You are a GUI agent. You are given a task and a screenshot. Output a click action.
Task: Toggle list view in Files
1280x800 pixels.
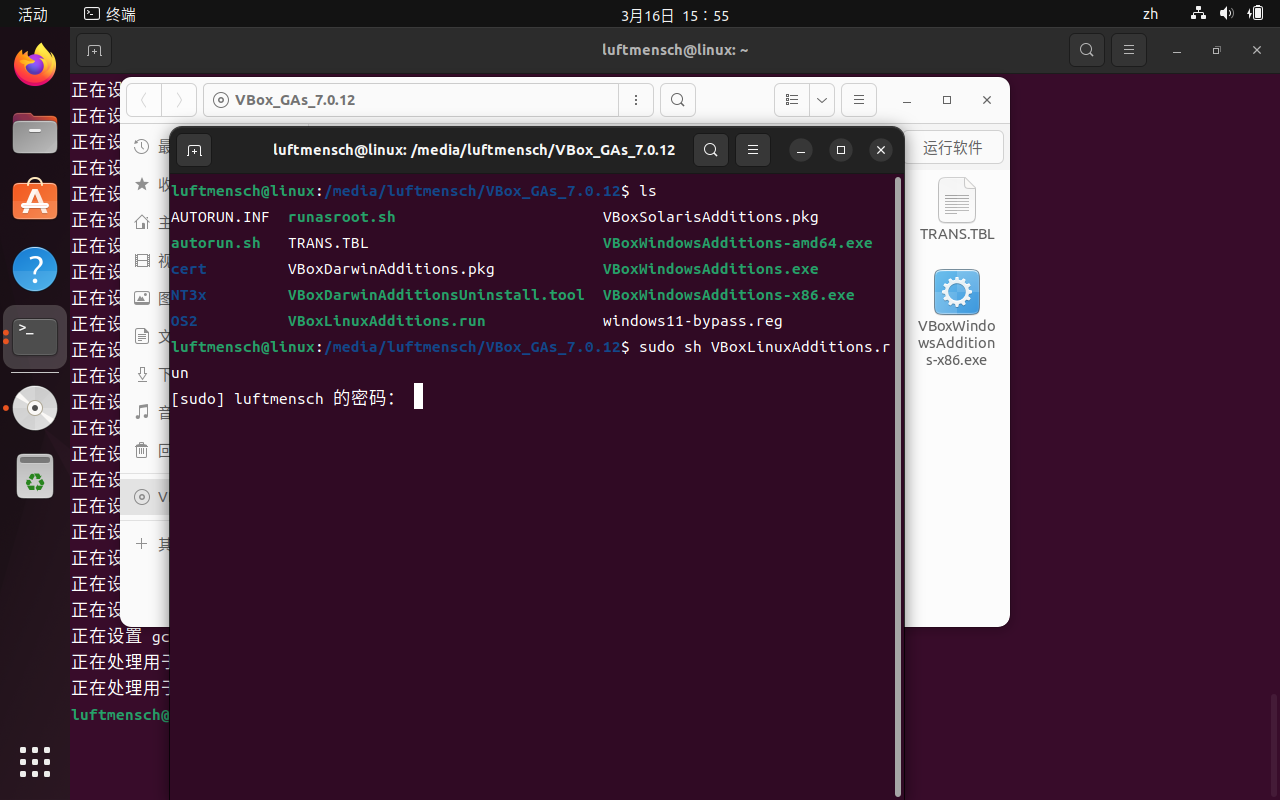click(791, 100)
